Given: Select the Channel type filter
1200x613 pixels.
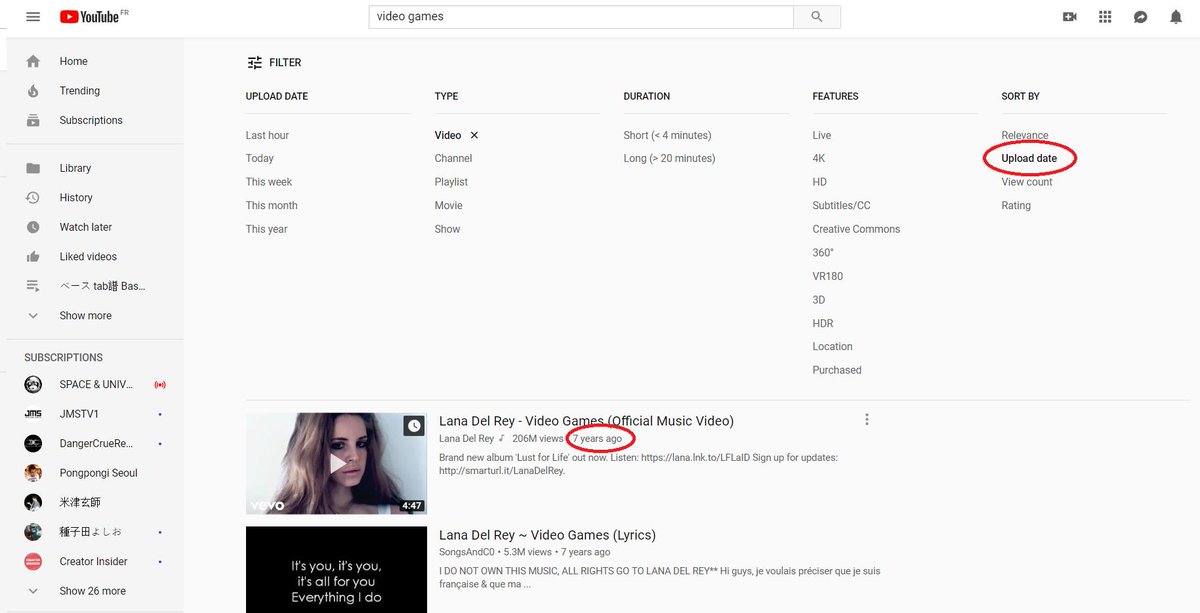Looking at the screenshot, I should pos(453,158).
